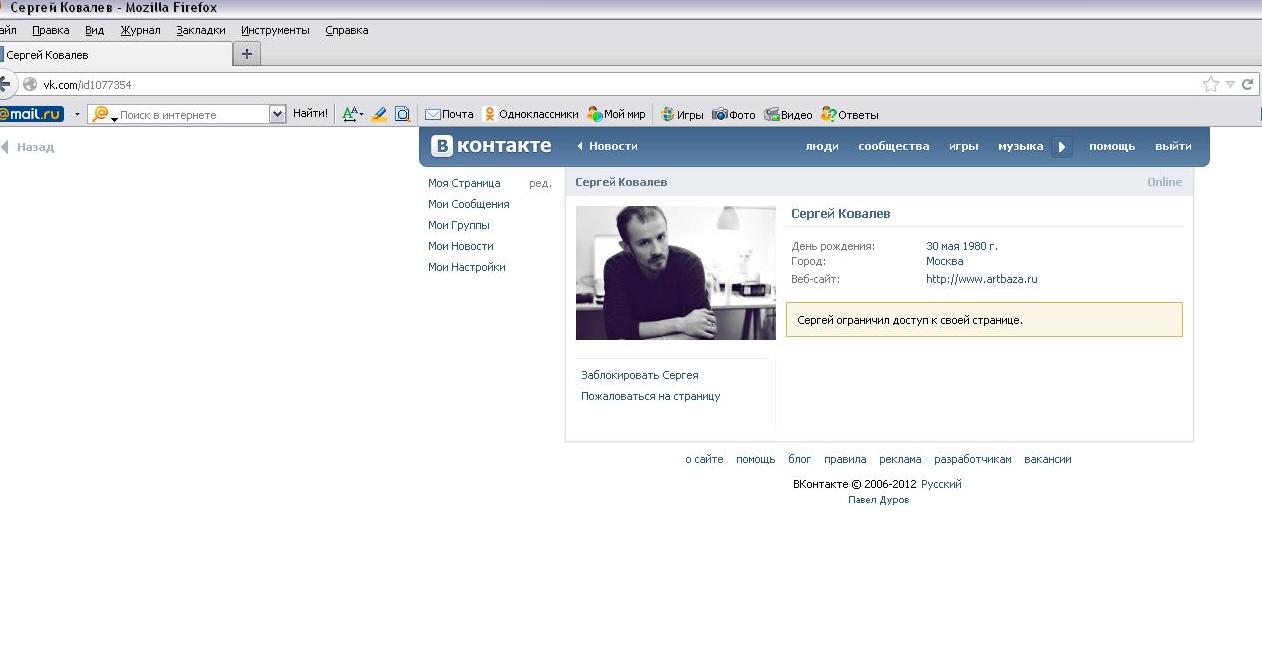Open правила footer link
Screen dimensions: 1262x656
tap(845, 459)
